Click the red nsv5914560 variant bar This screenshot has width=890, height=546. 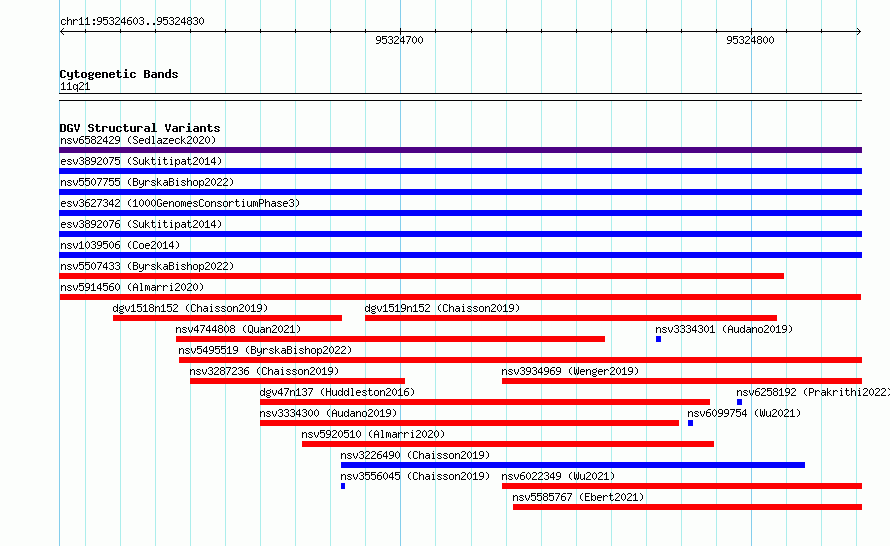click(460, 297)
